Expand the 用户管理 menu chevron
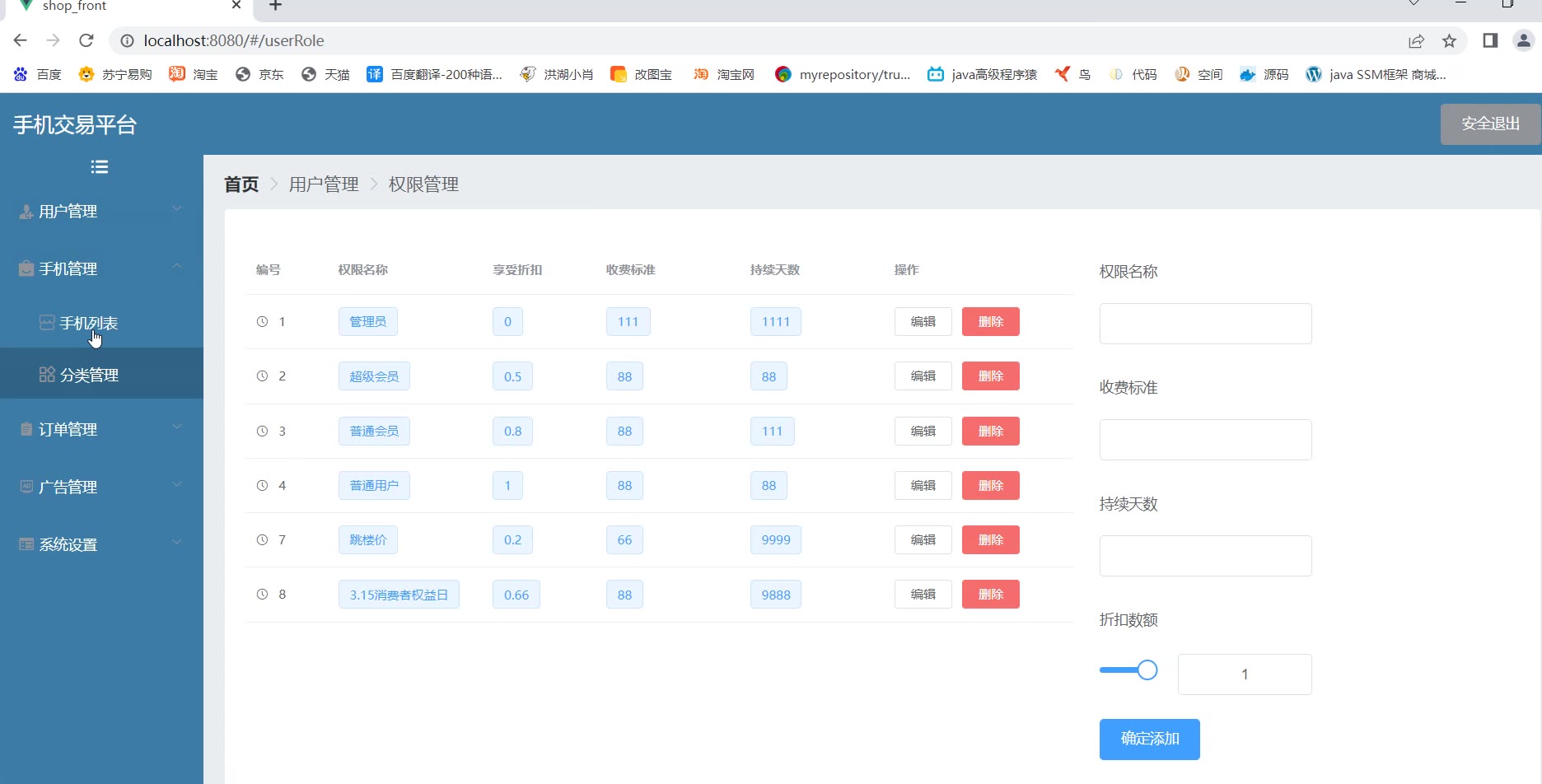Viewport: 1542px width, 784px height. 177,209
